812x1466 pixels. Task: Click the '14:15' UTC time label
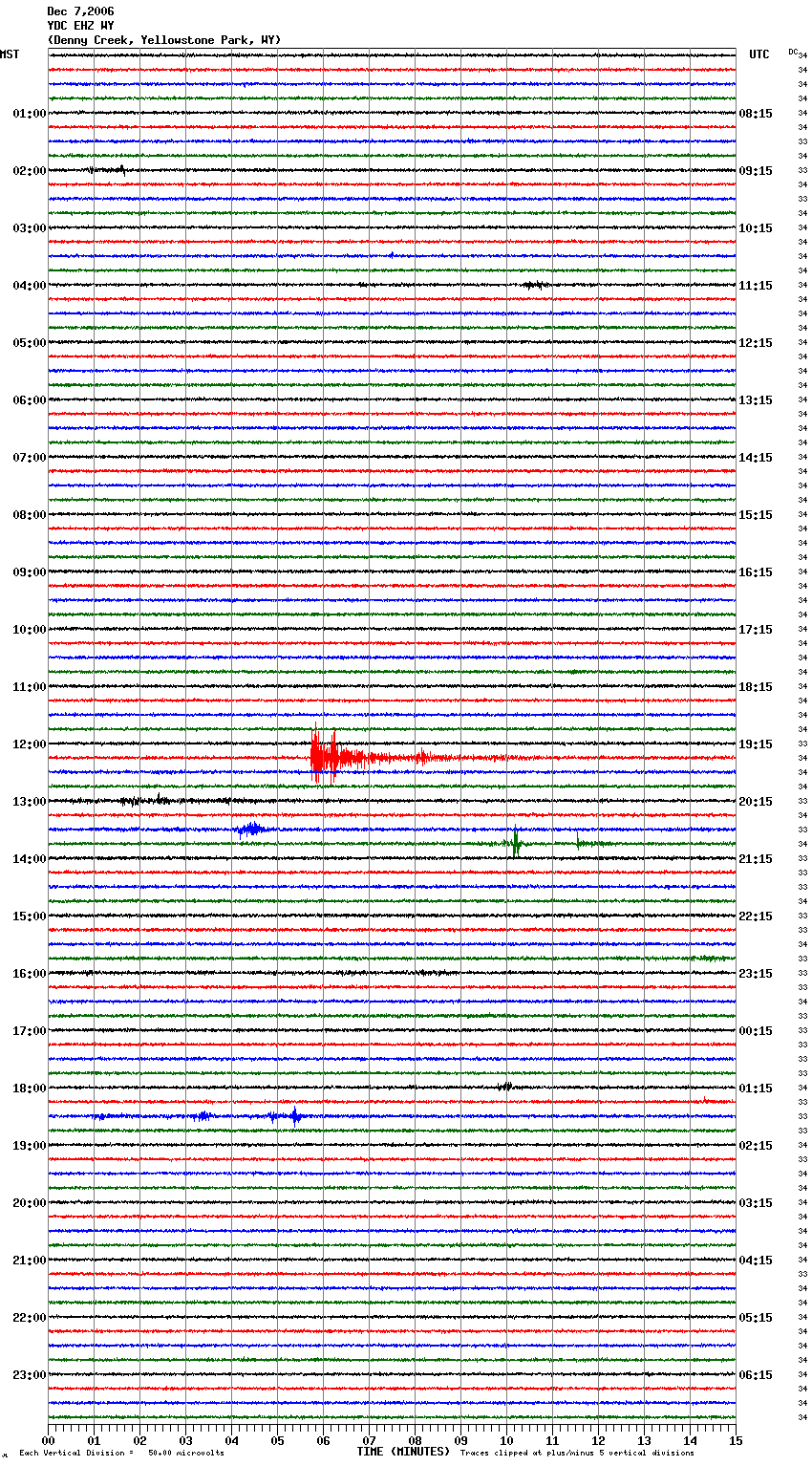tap(756, 458)
